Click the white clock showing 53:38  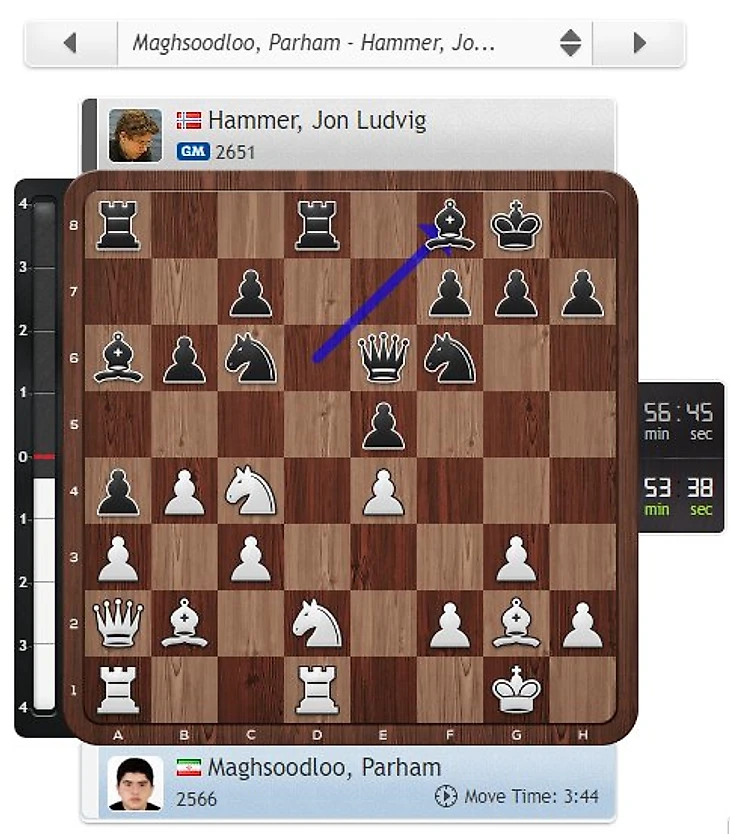tap(678, 496)
